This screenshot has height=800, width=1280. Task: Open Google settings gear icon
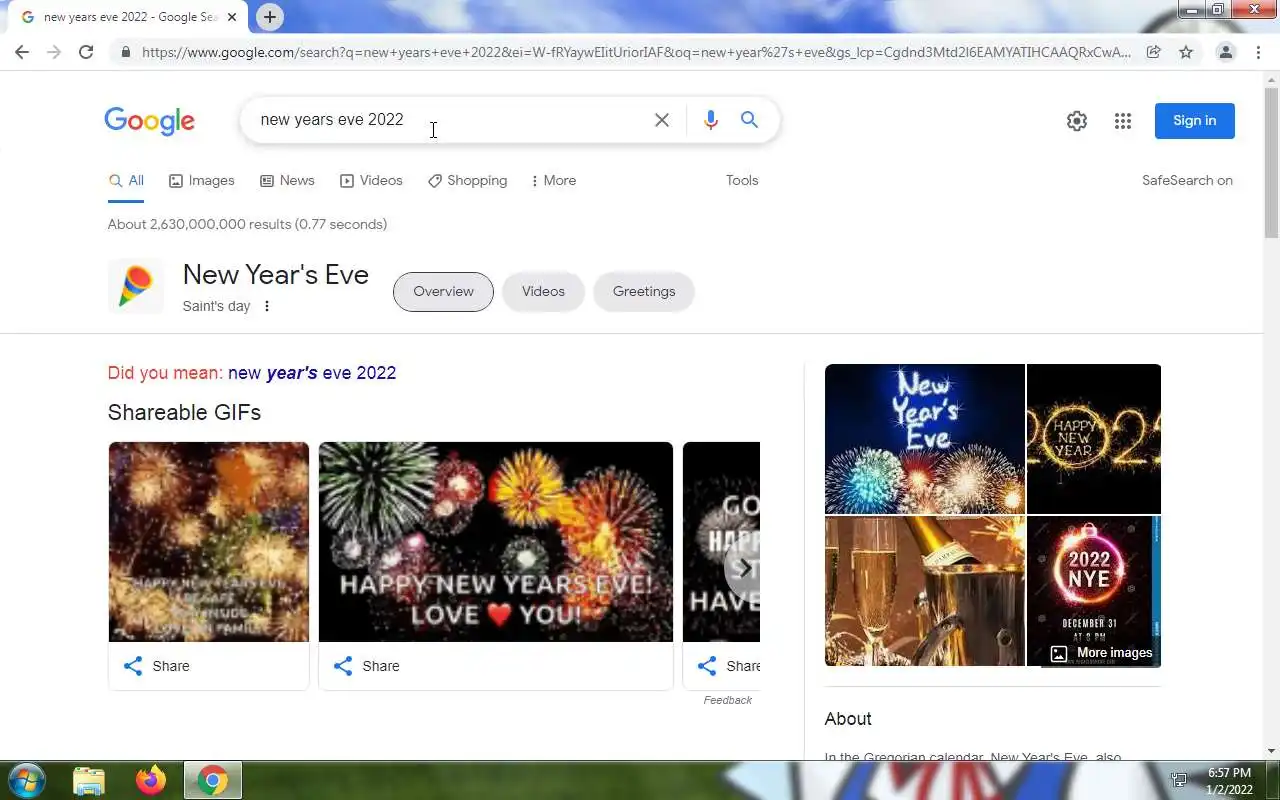(1077, 121)
